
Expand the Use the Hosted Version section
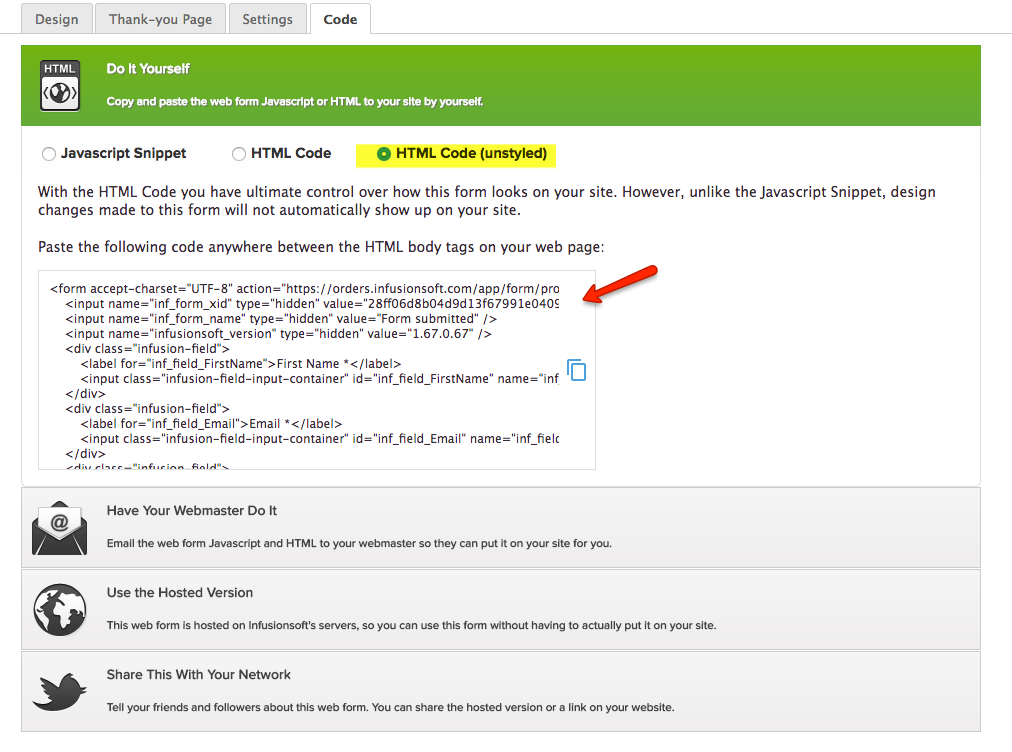tap(180, 593)
